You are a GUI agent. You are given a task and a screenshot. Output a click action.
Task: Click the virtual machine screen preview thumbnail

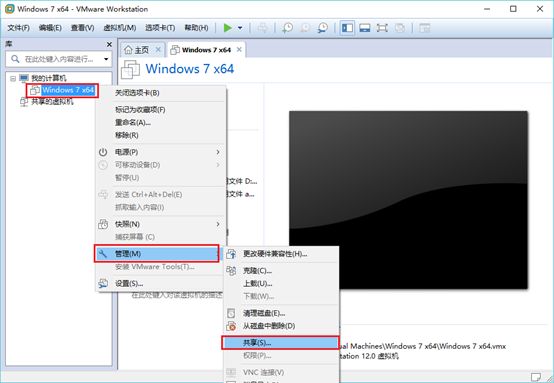408,200
